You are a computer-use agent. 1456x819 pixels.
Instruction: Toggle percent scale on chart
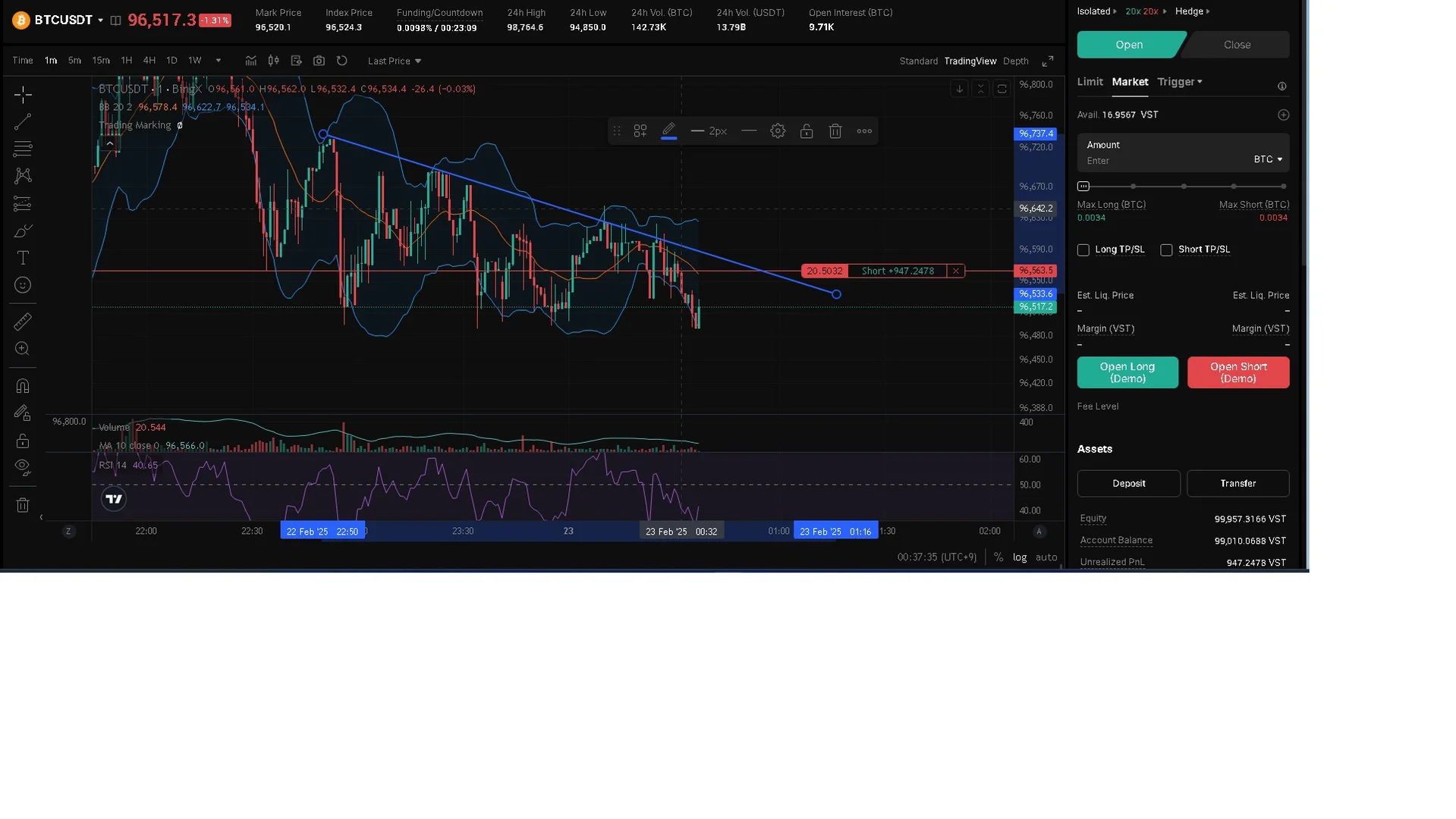click(x=998, y=557)
